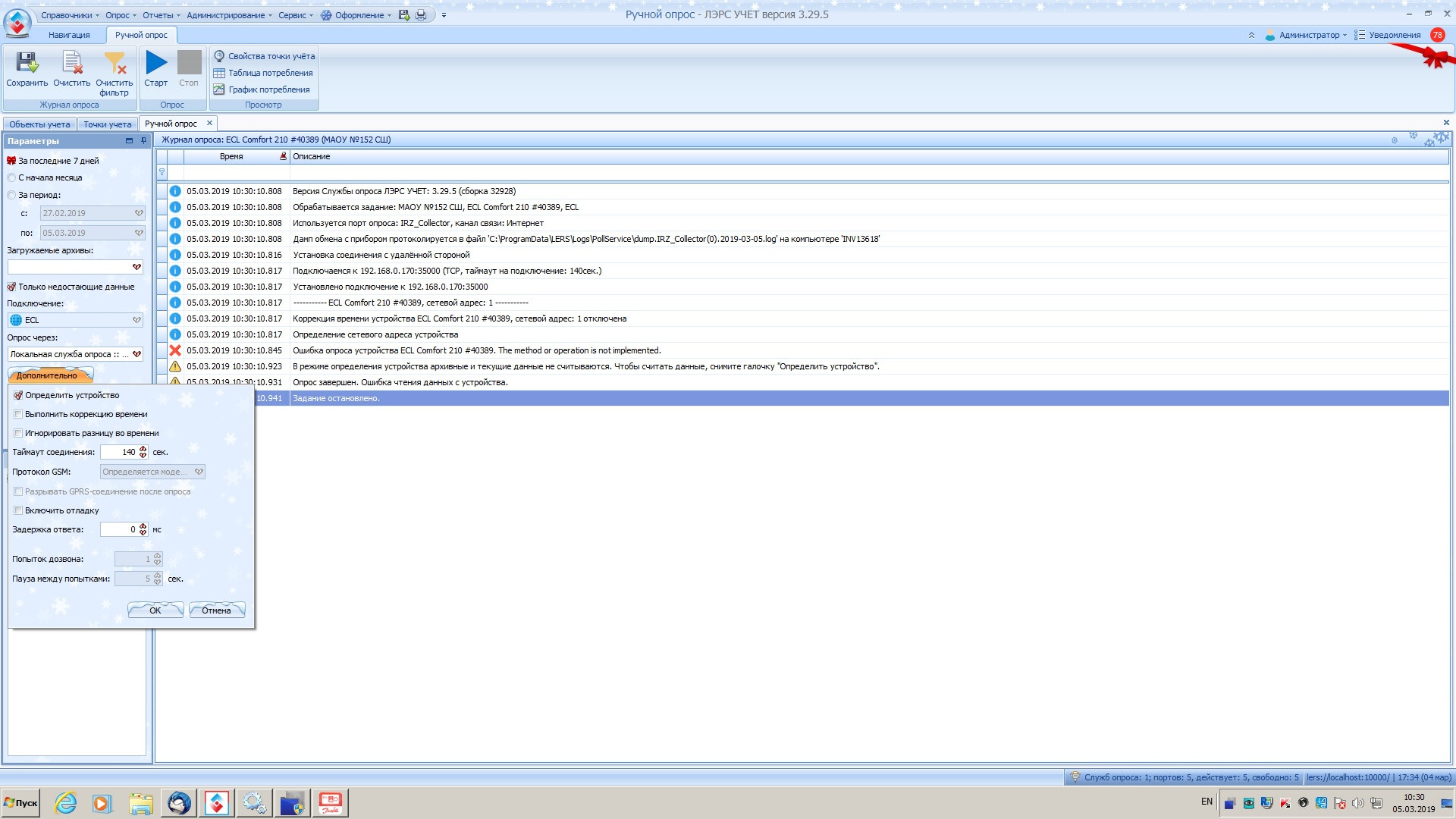This screenshot has height=819, width=1456.
Task: Open Thunderbird from the taskbar
Action: pos(179,803)
